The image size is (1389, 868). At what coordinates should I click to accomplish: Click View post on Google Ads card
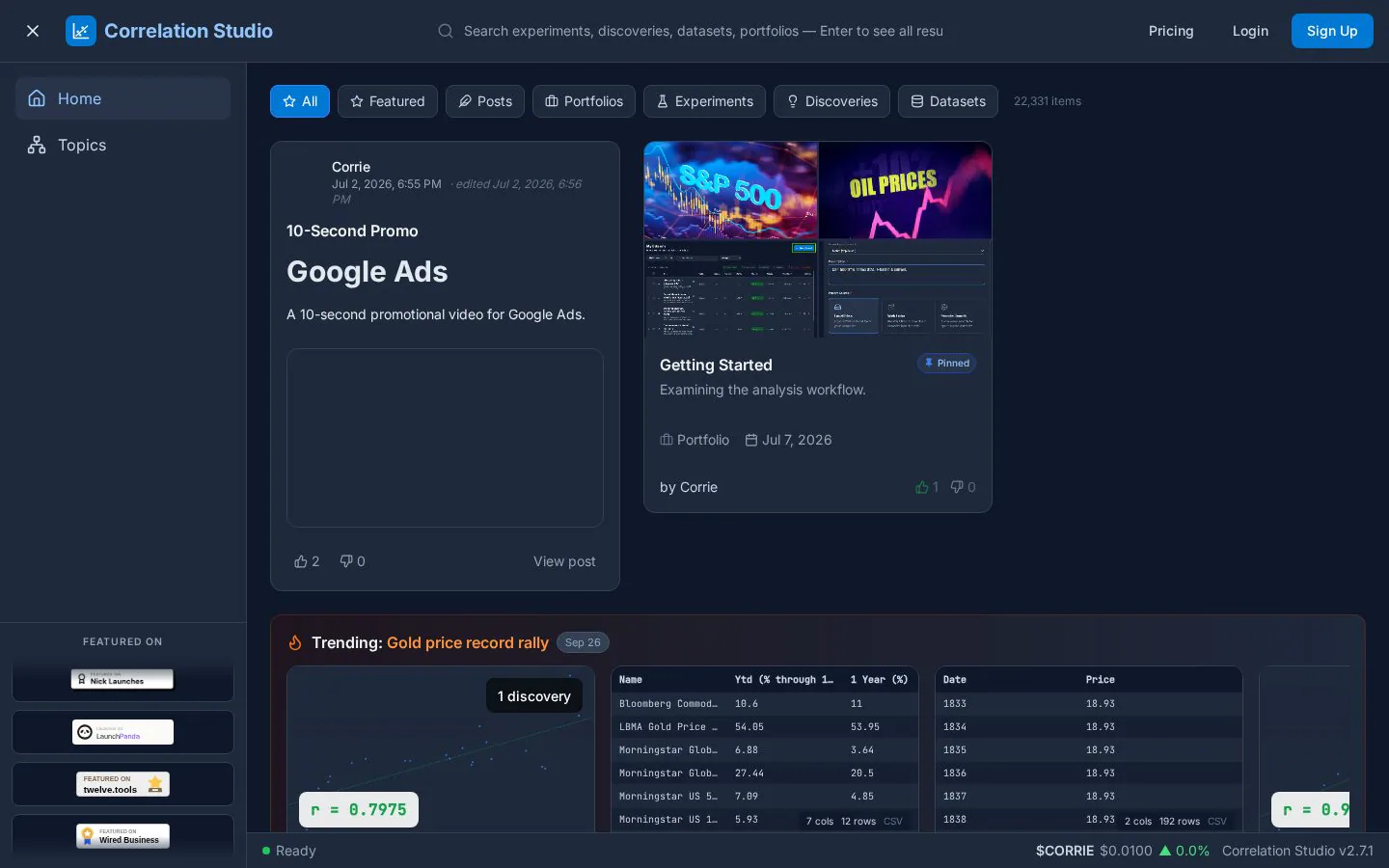pyautogui.click(x=564, y=561)
